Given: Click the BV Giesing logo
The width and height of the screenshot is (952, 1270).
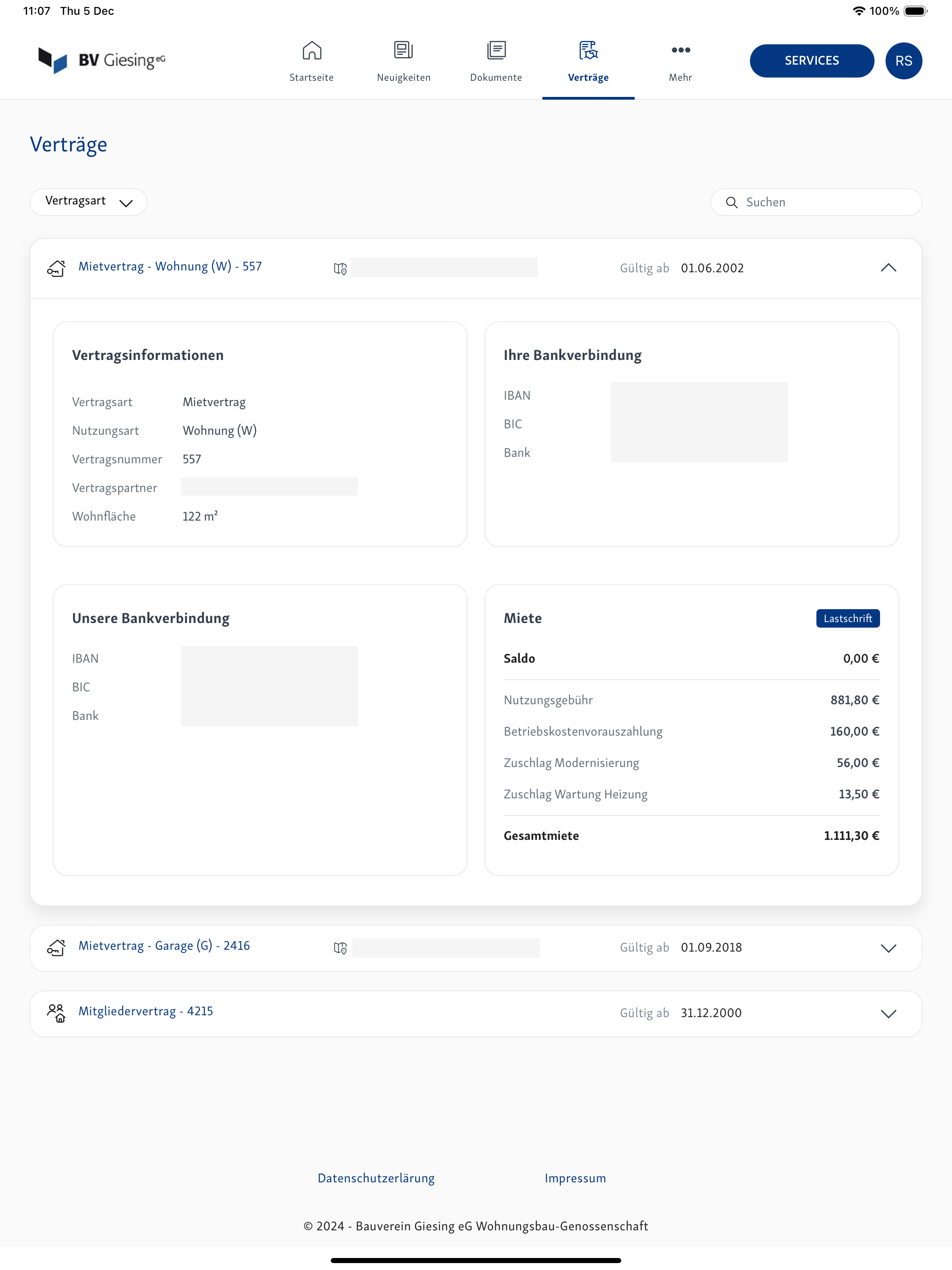Looking at the screenshot, I should tap(101, 60).
